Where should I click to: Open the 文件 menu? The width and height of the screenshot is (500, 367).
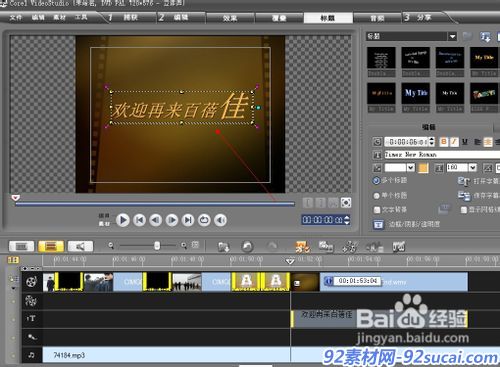(x=15, y=17)
